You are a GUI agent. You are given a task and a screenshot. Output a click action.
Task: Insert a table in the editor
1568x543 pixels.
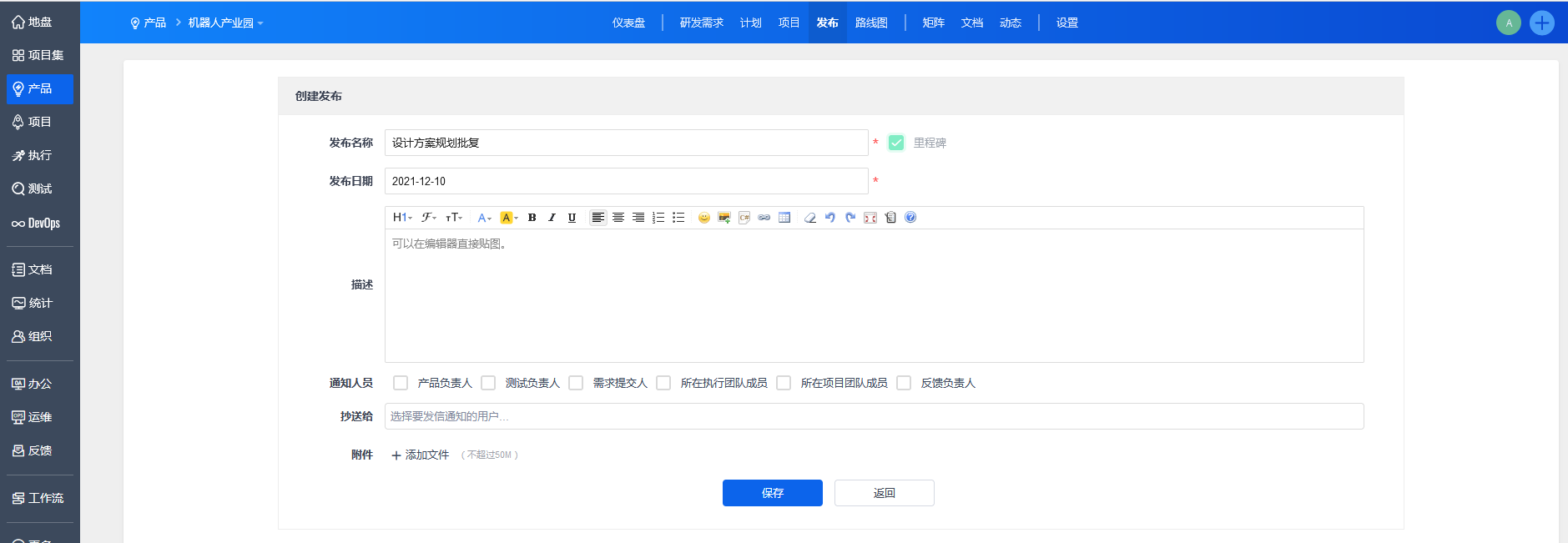(x=784, y=218)
